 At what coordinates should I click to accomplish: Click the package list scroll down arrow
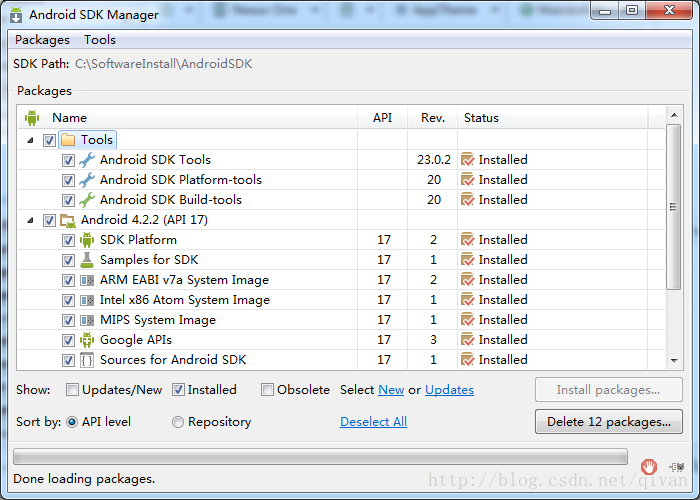pyautogui.click(x=674, y=360)
